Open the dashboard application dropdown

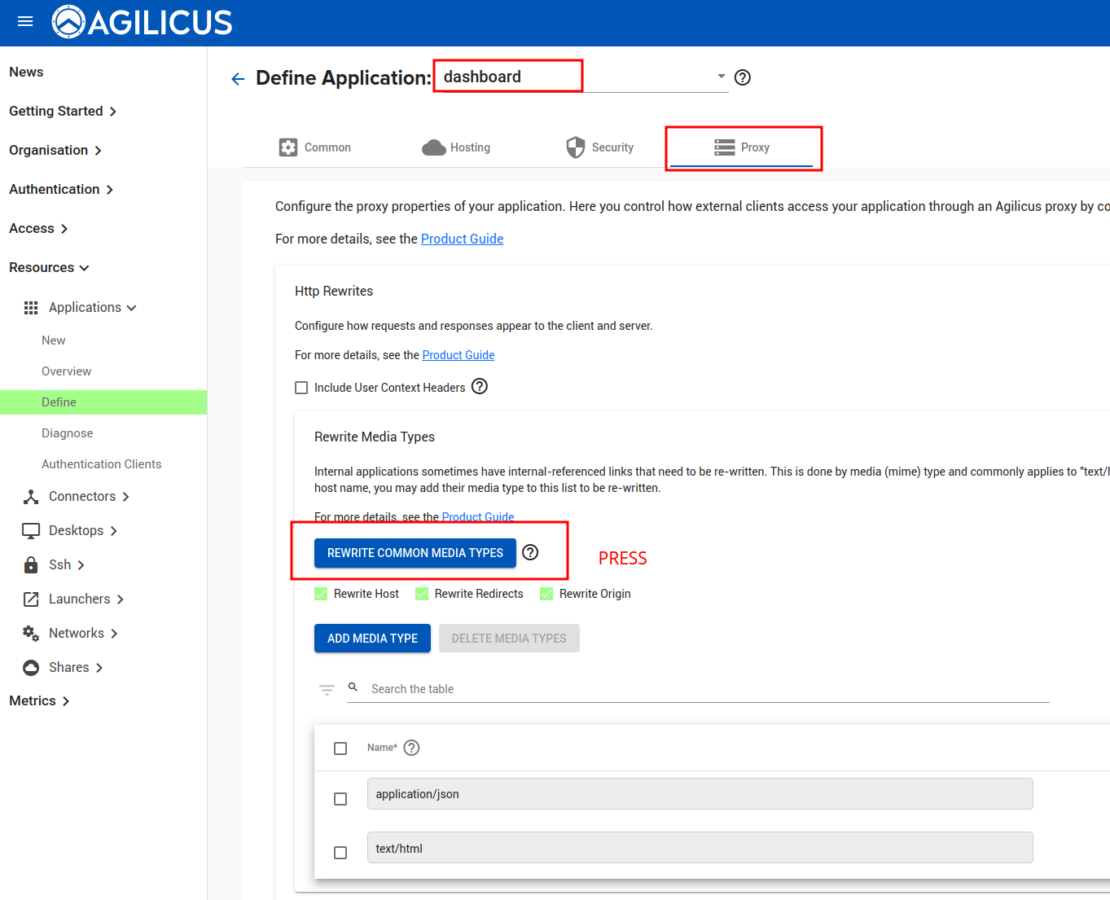[x=720, y=75]
